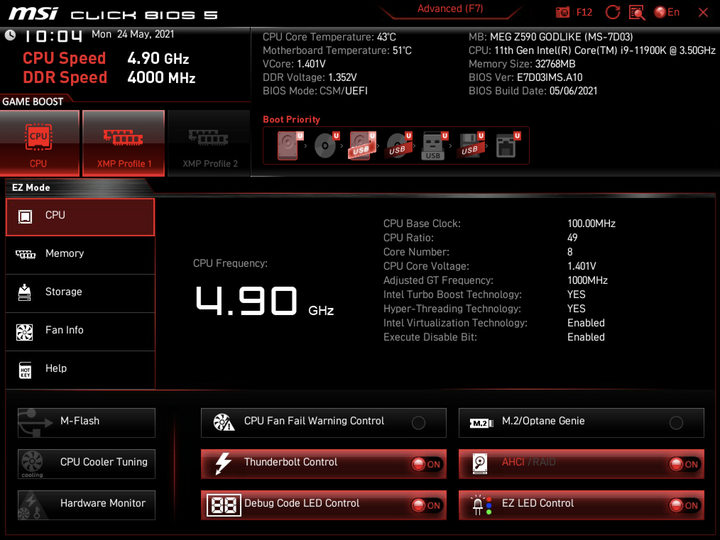Click Intel Virtualization Technology Enabled value
The width and height of the screenshot is (720, 540).
tap(586, 323)
